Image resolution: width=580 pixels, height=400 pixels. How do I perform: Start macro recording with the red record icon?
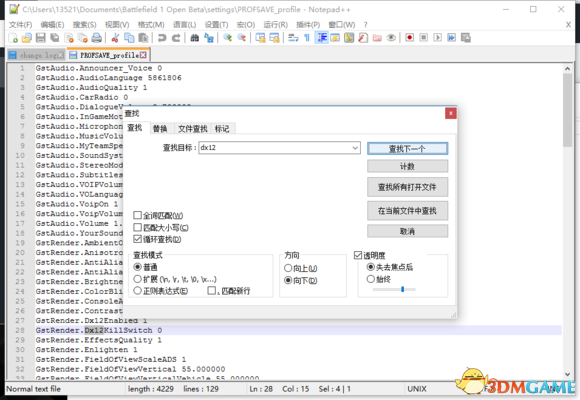pyautogui.click(x=409, y=38)
